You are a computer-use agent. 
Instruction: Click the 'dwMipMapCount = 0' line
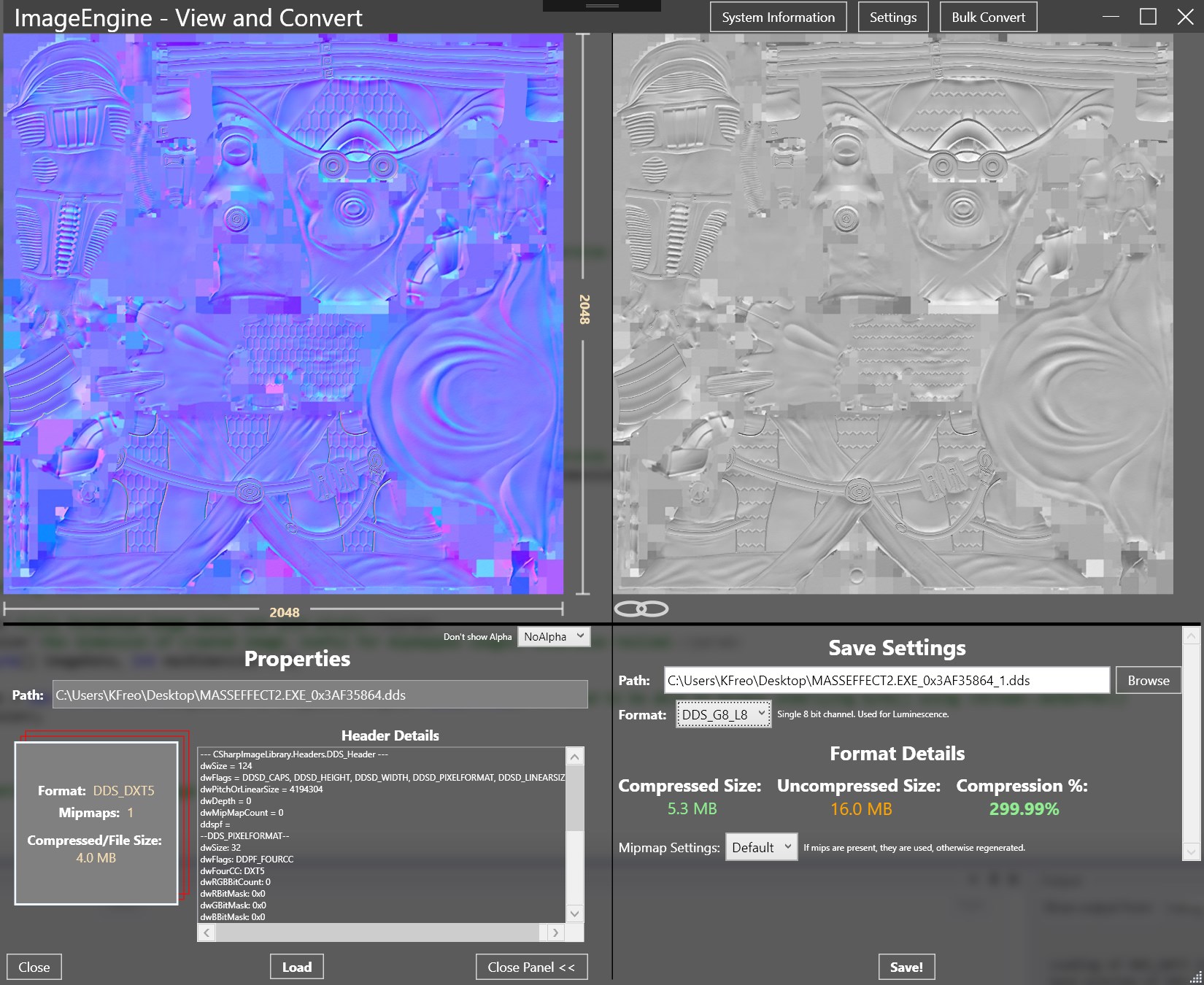coord(242,812)
